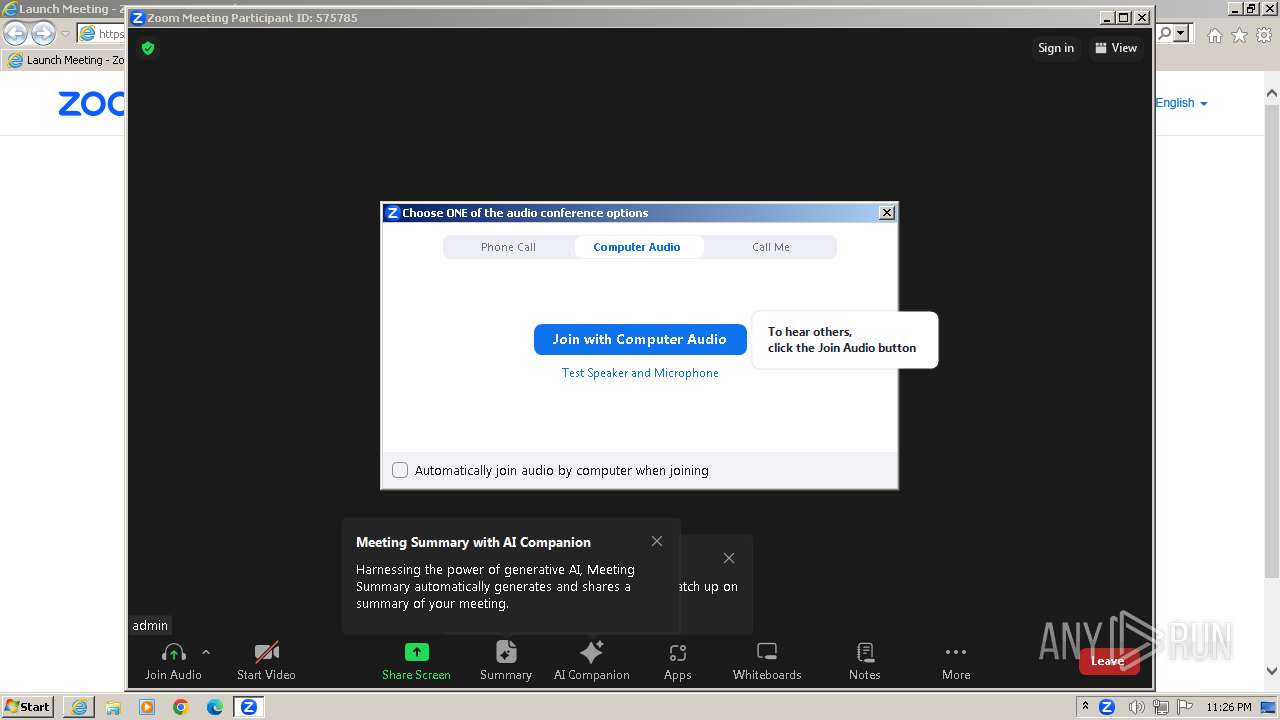Launch Edge from the taskbar
The height and width of the screenshot is (720, 1280).
click(215, 707)
